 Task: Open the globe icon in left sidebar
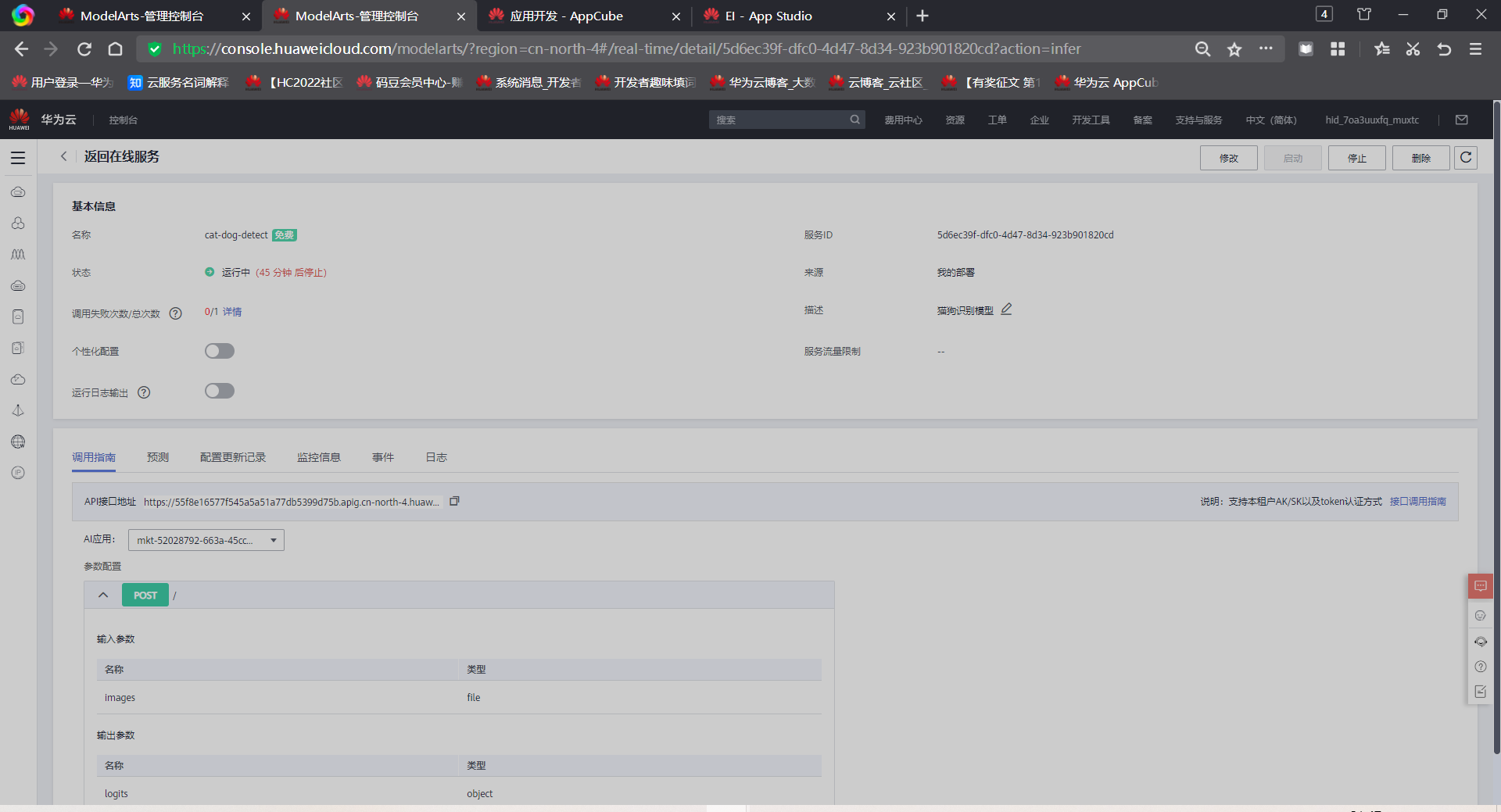coord(18,442)
